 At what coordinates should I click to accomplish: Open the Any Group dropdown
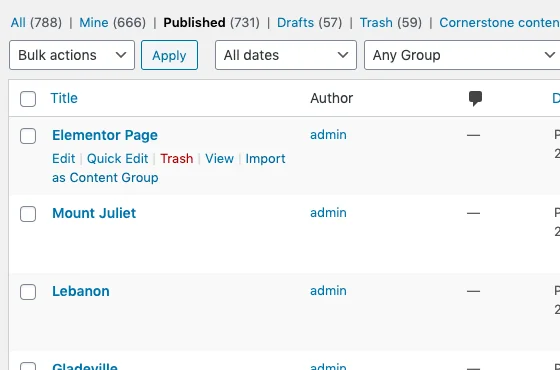[x=462, y=55]
